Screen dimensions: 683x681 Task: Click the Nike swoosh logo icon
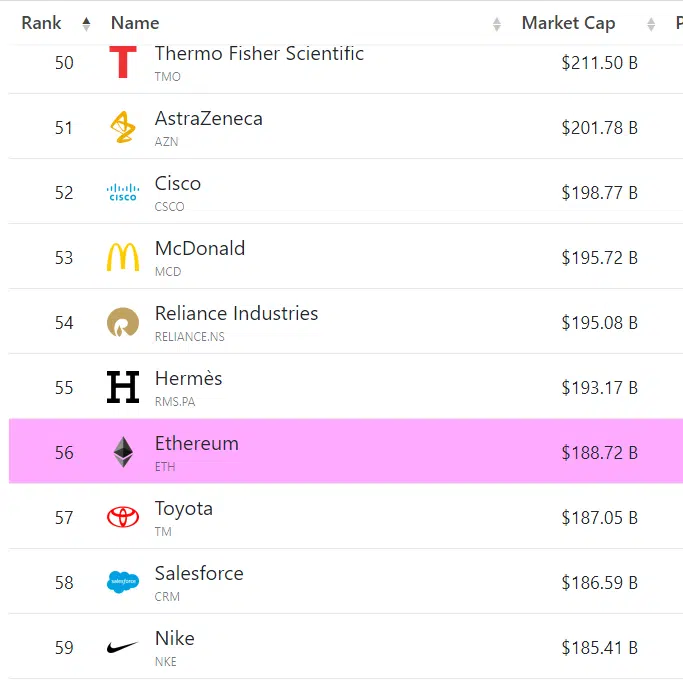(123, 647)
